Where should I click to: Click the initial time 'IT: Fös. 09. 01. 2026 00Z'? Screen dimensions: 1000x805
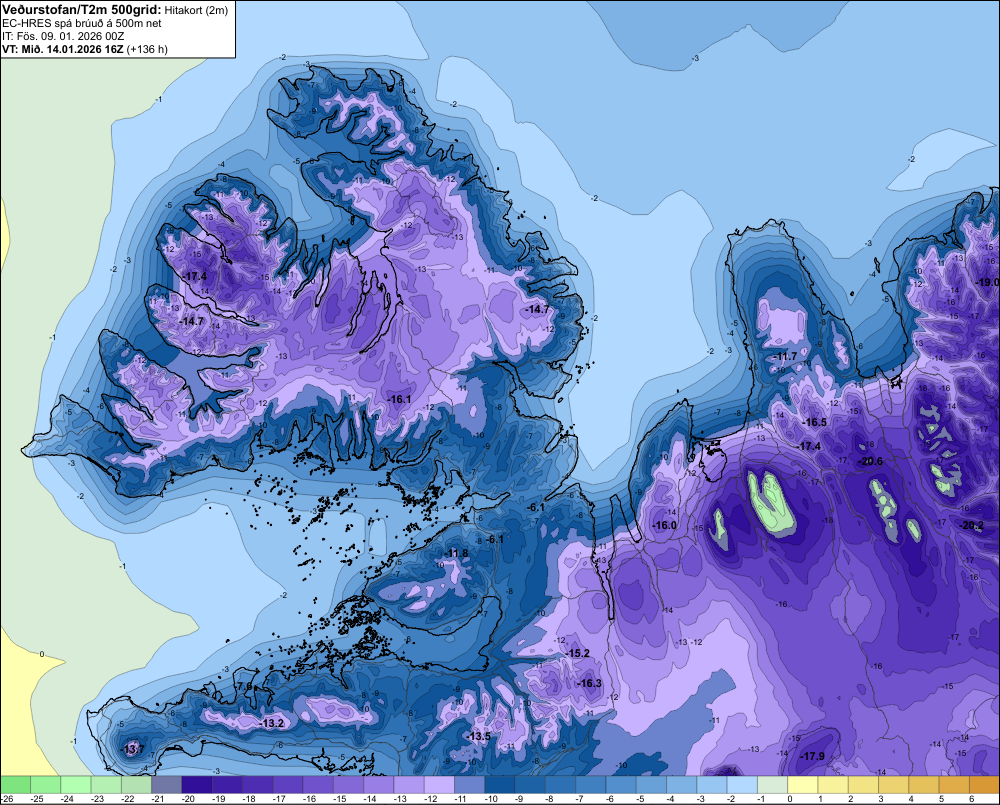[x=63, y=36]
